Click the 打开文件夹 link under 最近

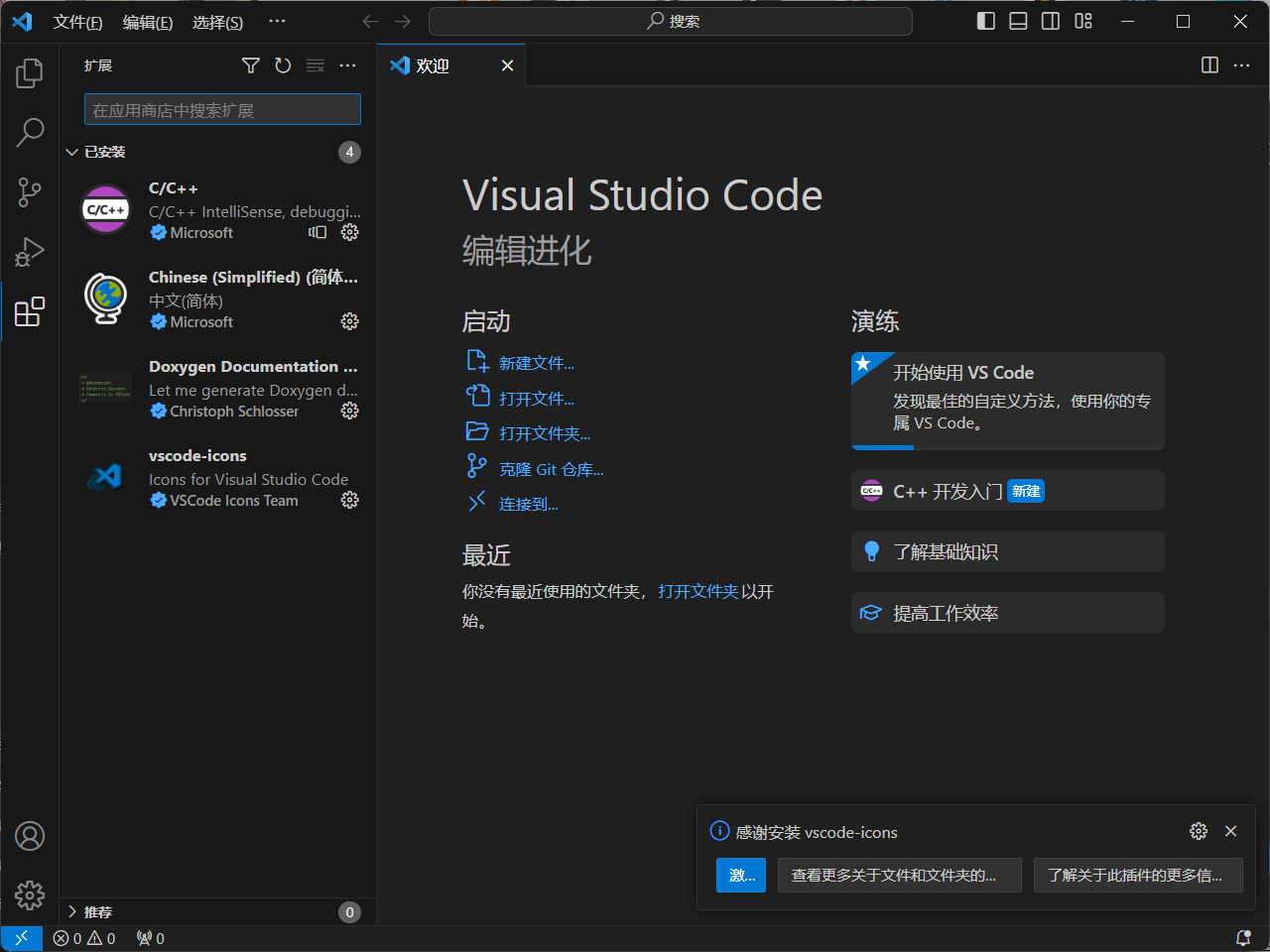click(x=698, y=591)
